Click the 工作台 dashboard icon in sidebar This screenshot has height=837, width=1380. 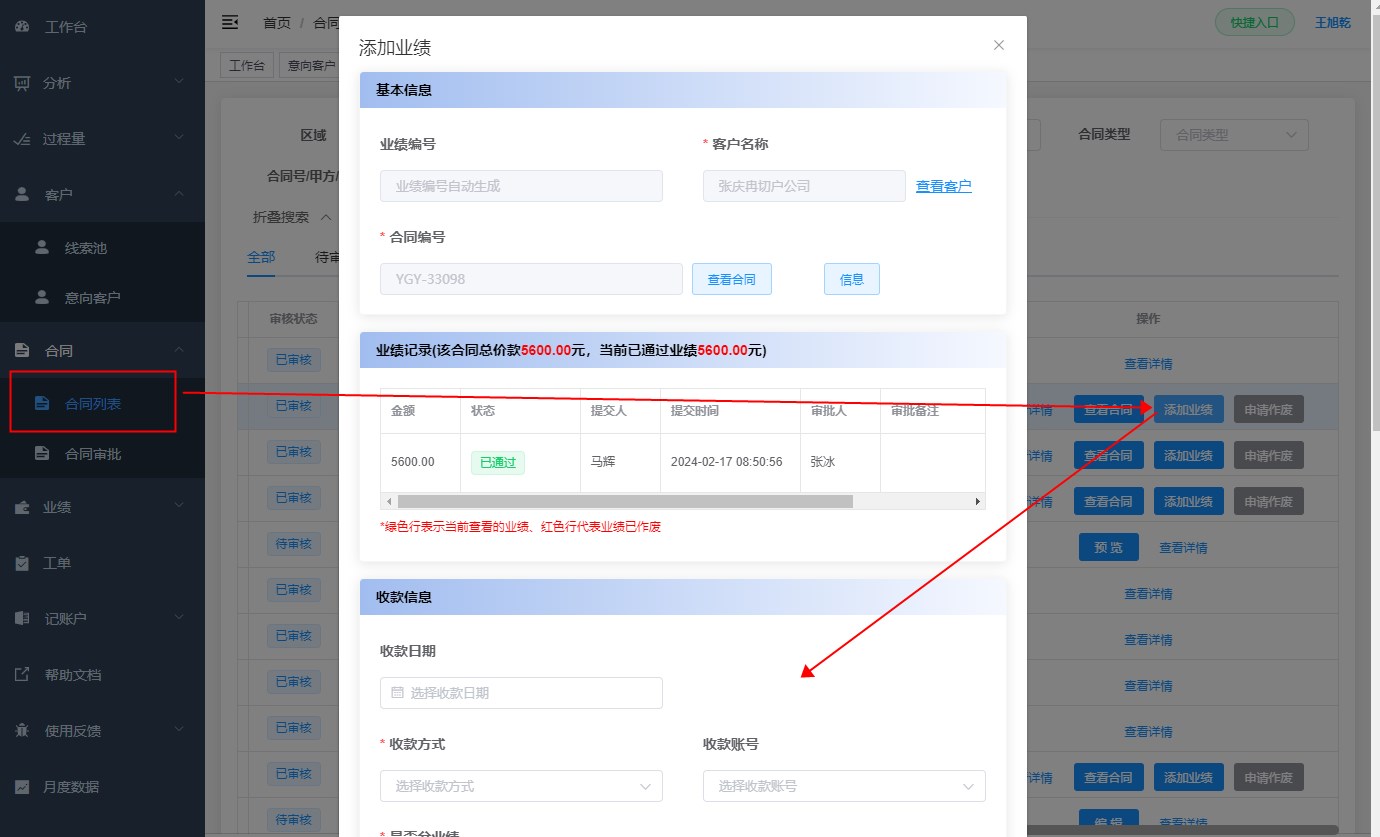pyautogui.click(x=21, y=27)
